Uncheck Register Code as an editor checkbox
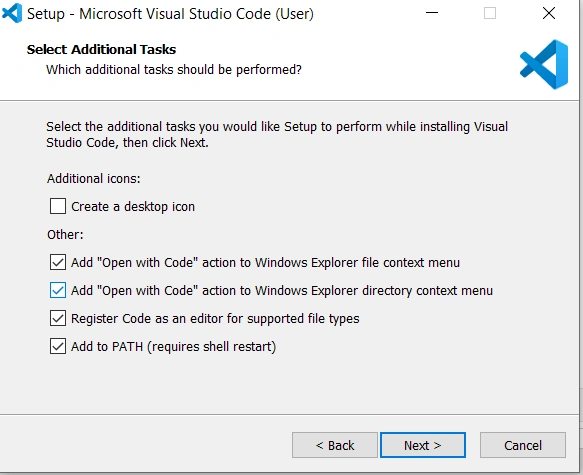Image resolution: width=583 pixels, height=475 pixels. 58,319
